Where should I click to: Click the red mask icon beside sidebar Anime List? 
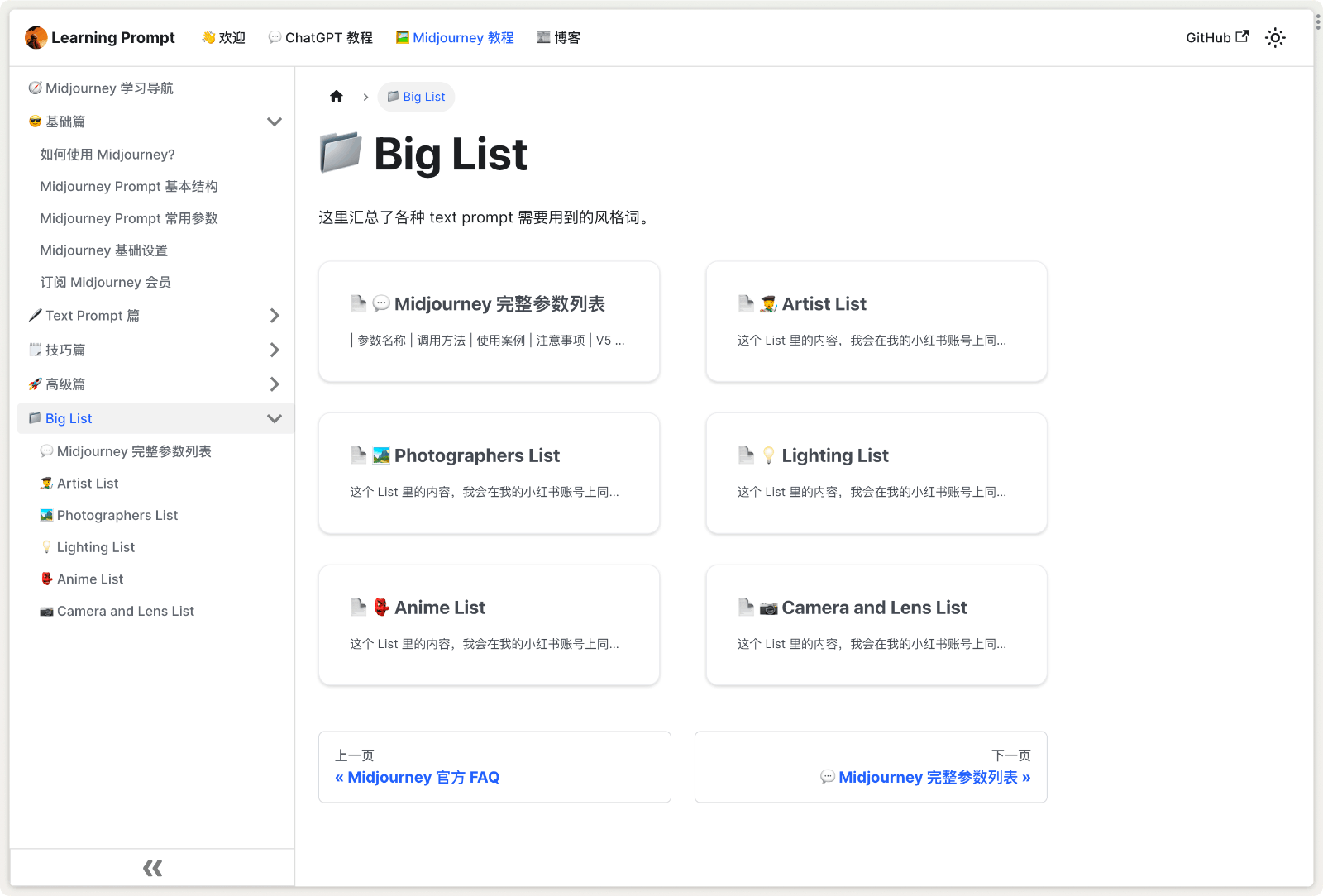tap(46, 579)
